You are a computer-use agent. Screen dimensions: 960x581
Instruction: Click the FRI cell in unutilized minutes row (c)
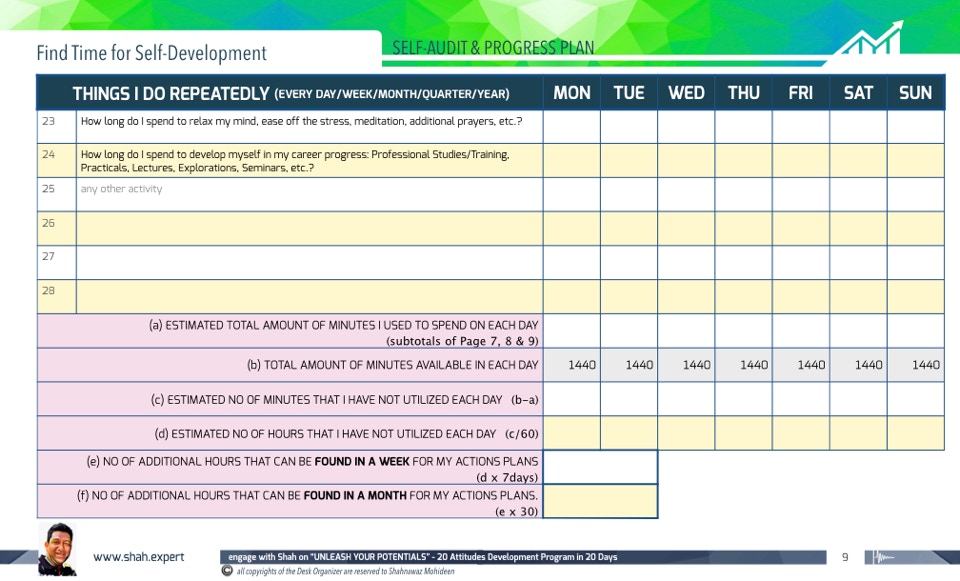tap(800, 399)
